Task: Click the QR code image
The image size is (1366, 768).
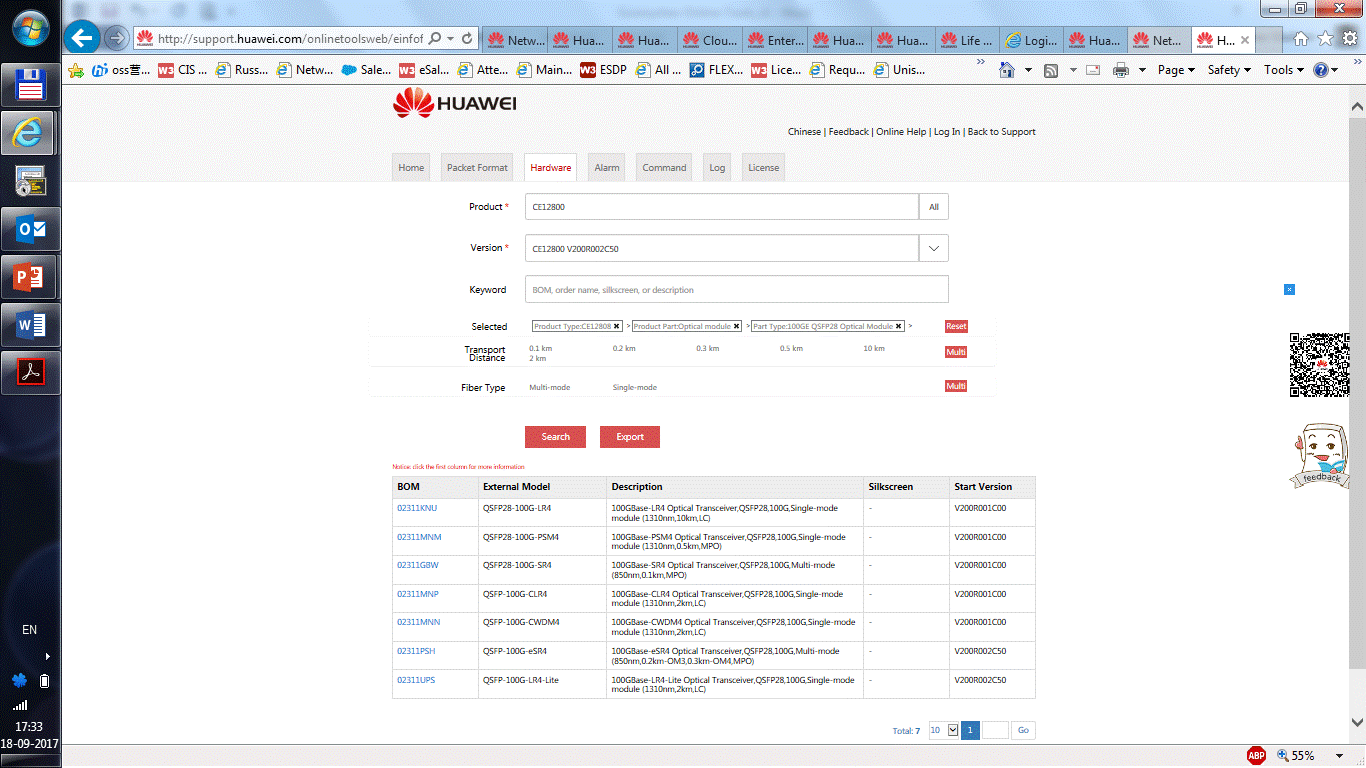Action: click(x=1320, y=364)
